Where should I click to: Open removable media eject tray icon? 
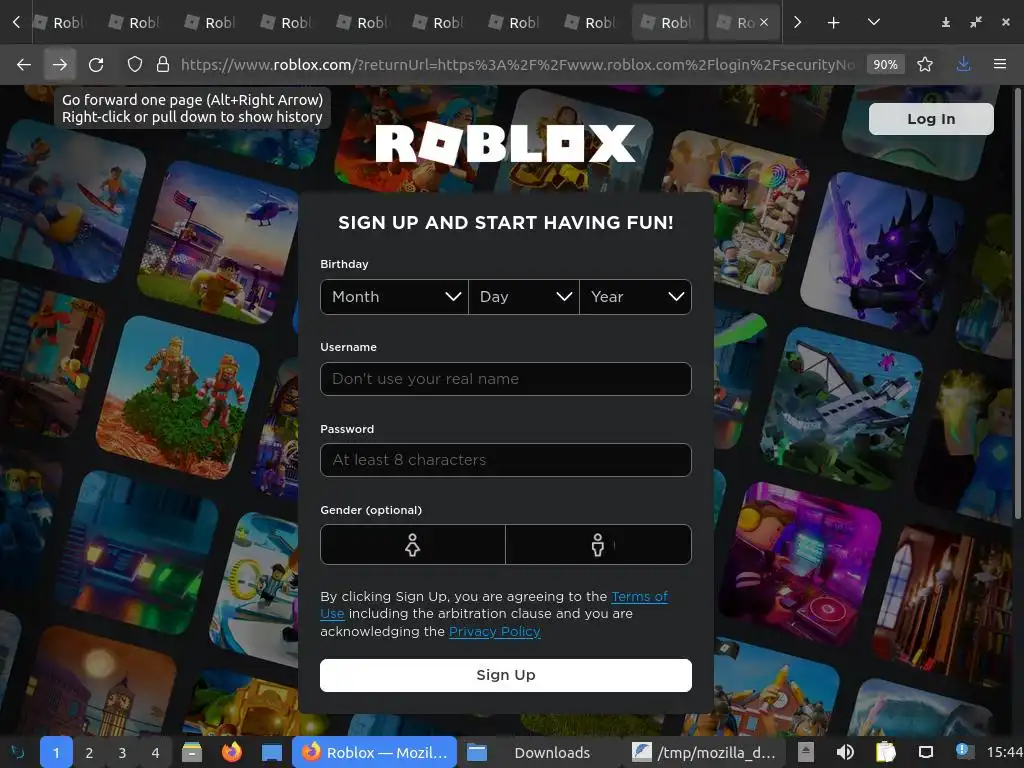pyautogui.click(x=806, y=752)
